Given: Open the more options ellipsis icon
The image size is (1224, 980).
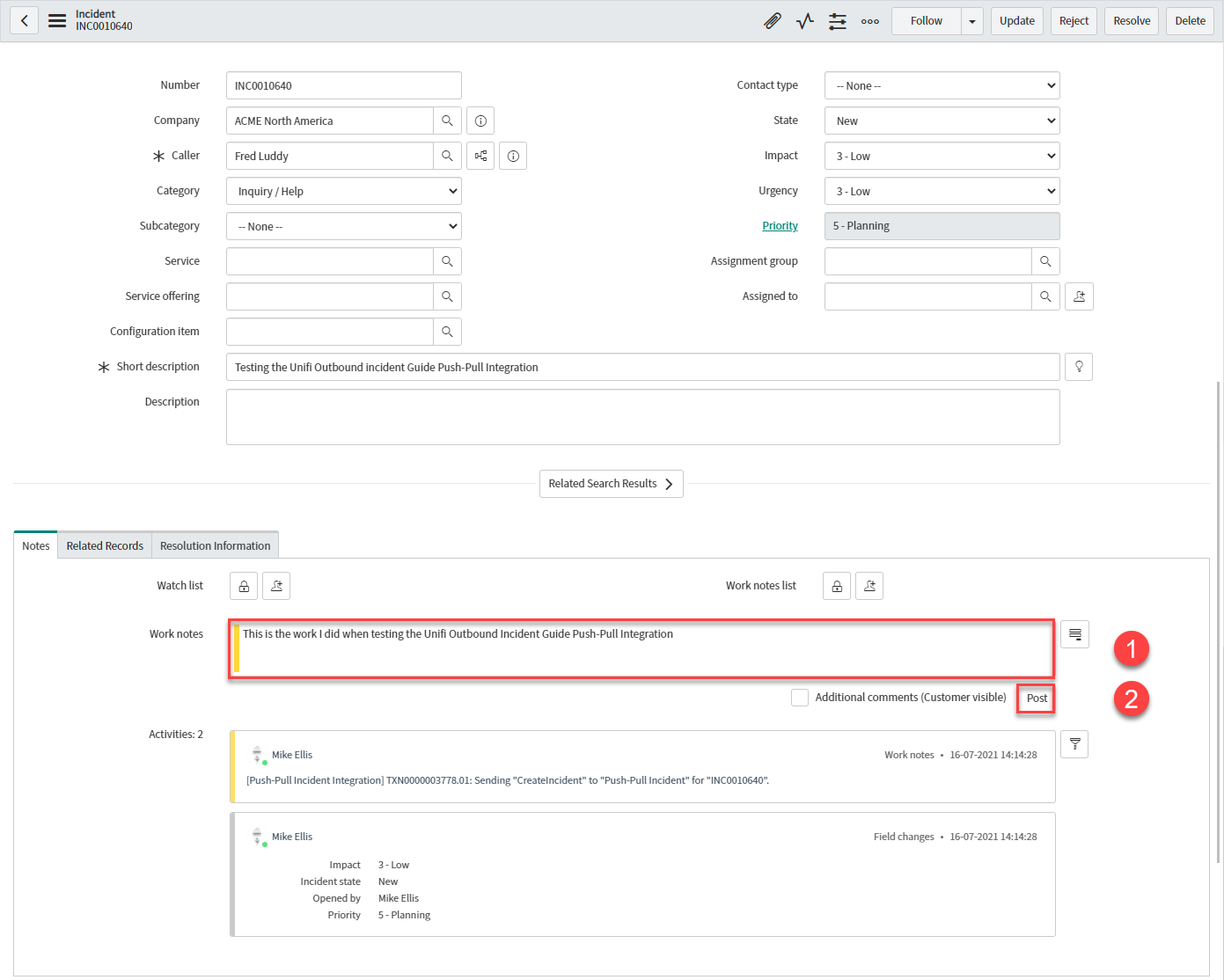Looking at the screenshot, I should tap(869, 21).
